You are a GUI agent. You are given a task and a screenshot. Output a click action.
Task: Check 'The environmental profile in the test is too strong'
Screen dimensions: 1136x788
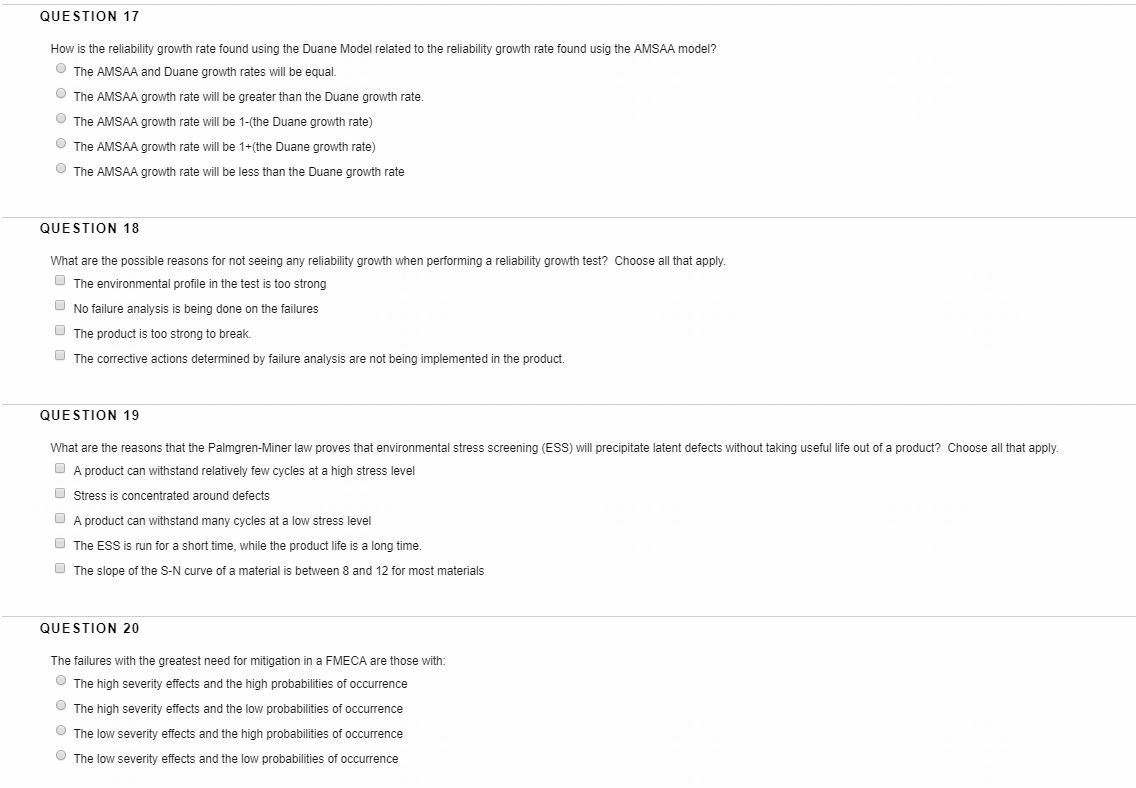(60, 280)
